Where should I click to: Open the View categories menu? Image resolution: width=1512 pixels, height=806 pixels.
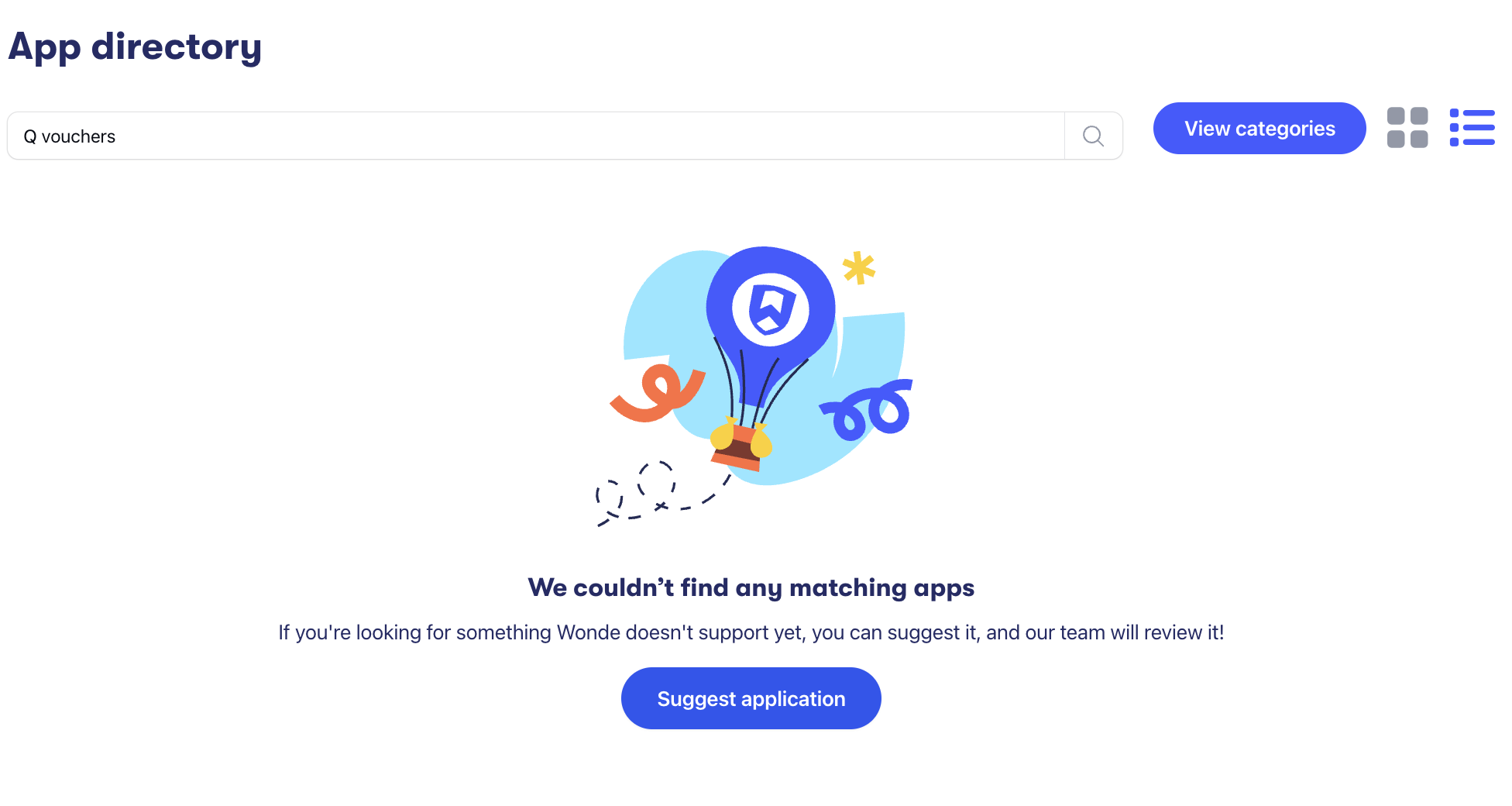(1259, 129)
